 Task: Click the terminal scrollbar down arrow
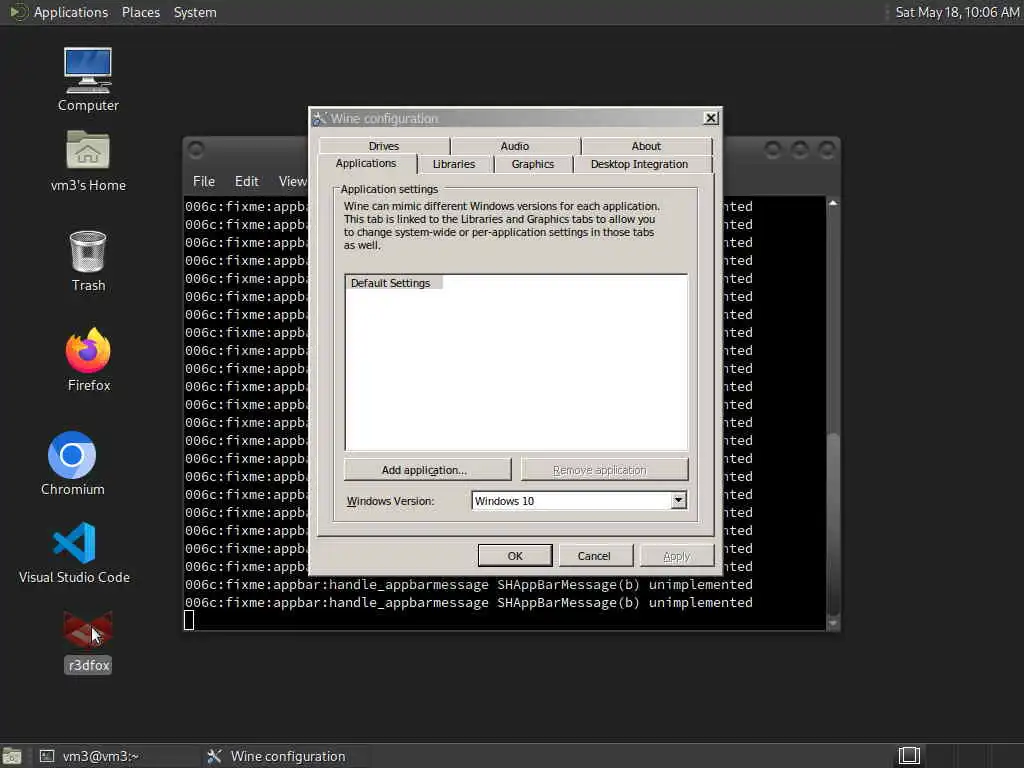[x=833, y=624]
